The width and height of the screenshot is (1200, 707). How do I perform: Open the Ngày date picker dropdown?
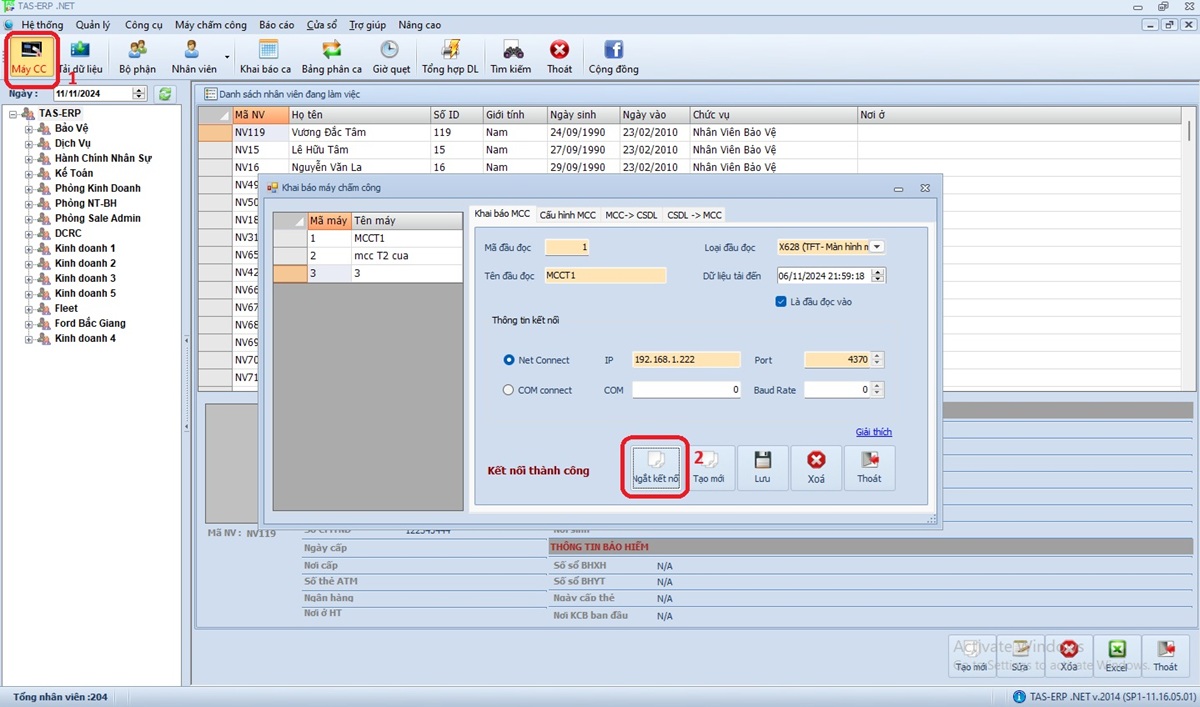pyautogui.click(x=139, y=94)
